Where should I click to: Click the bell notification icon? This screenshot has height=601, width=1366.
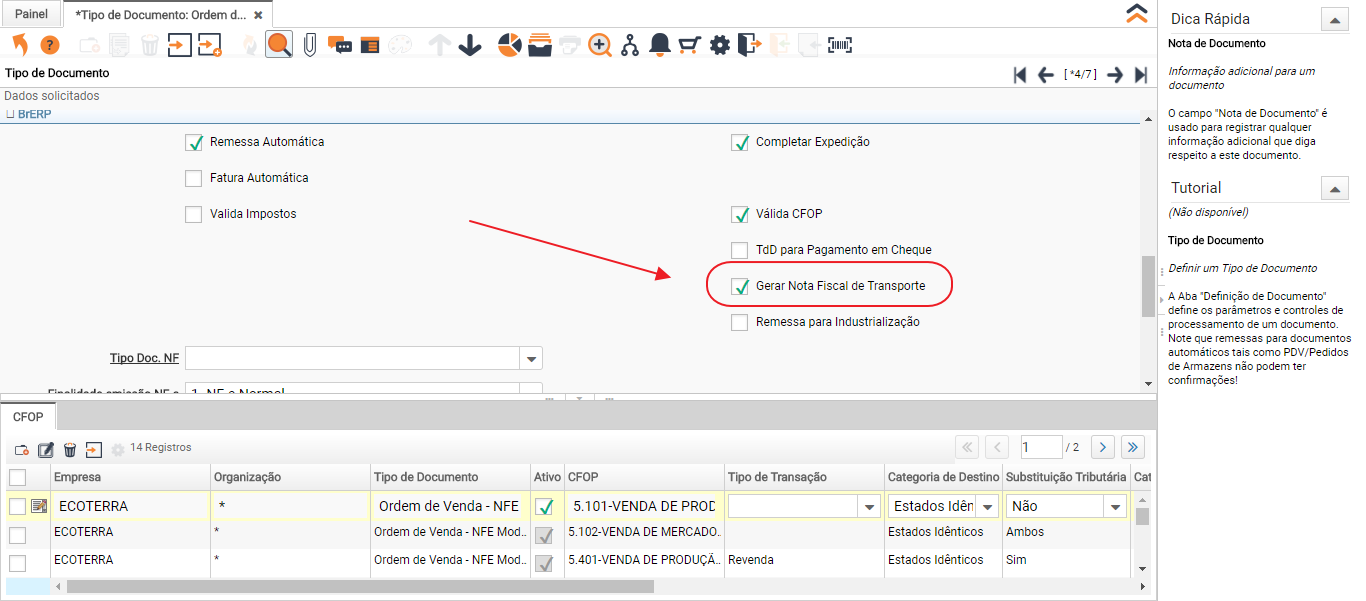click(x=660, y=45)
